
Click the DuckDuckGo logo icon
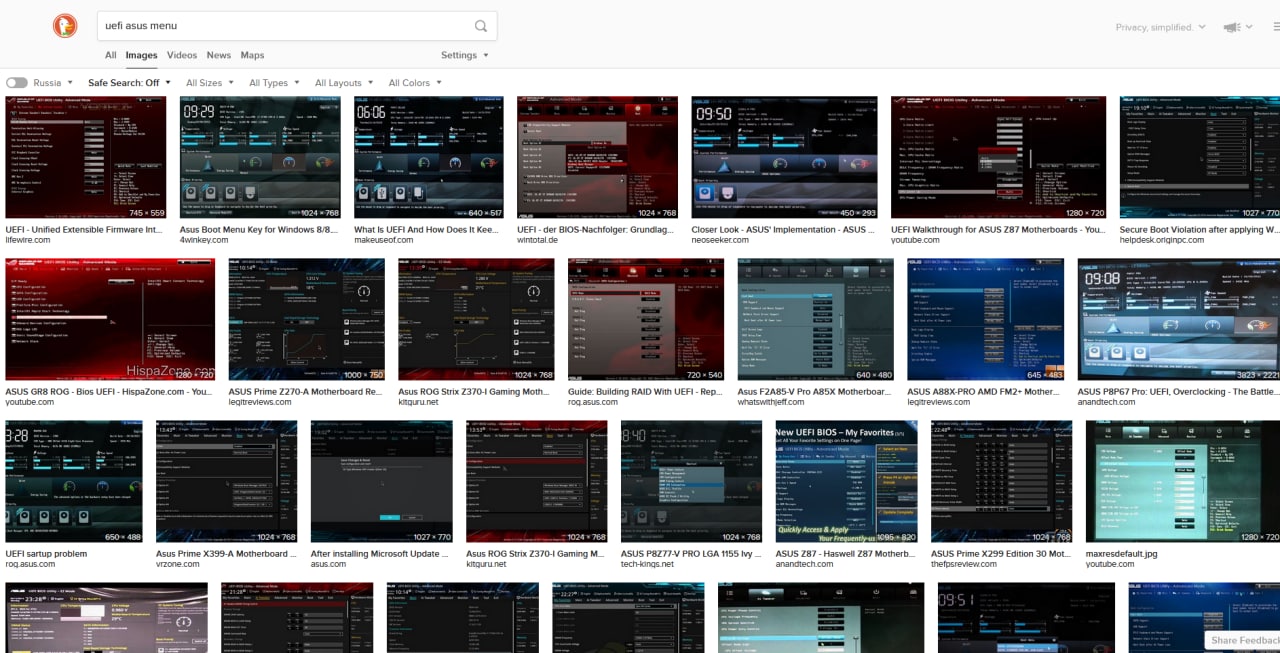point(67,27)
